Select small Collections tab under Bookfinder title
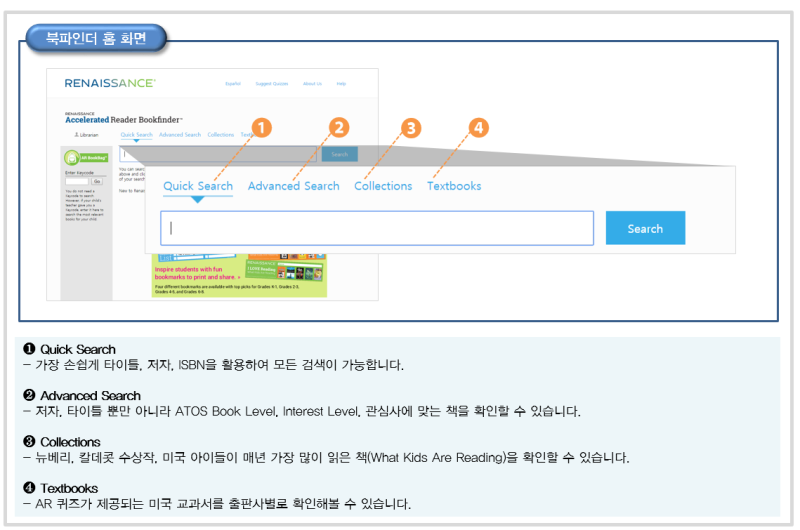Image resolution: width=800 pixels, height=530 pixels. [x=220, y=135]
